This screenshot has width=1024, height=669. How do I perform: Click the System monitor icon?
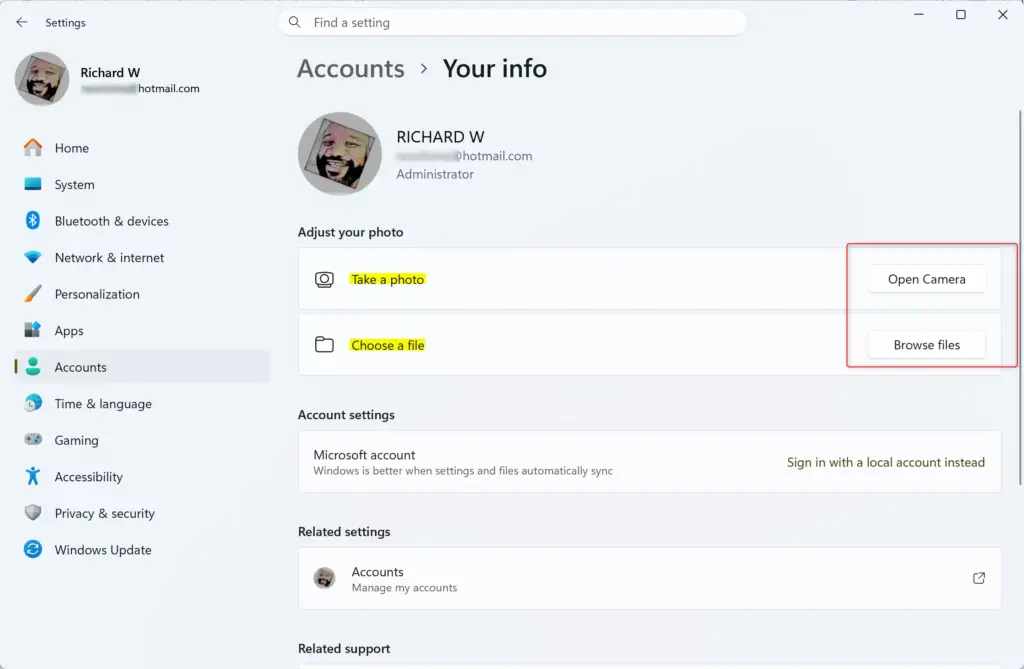33,184
